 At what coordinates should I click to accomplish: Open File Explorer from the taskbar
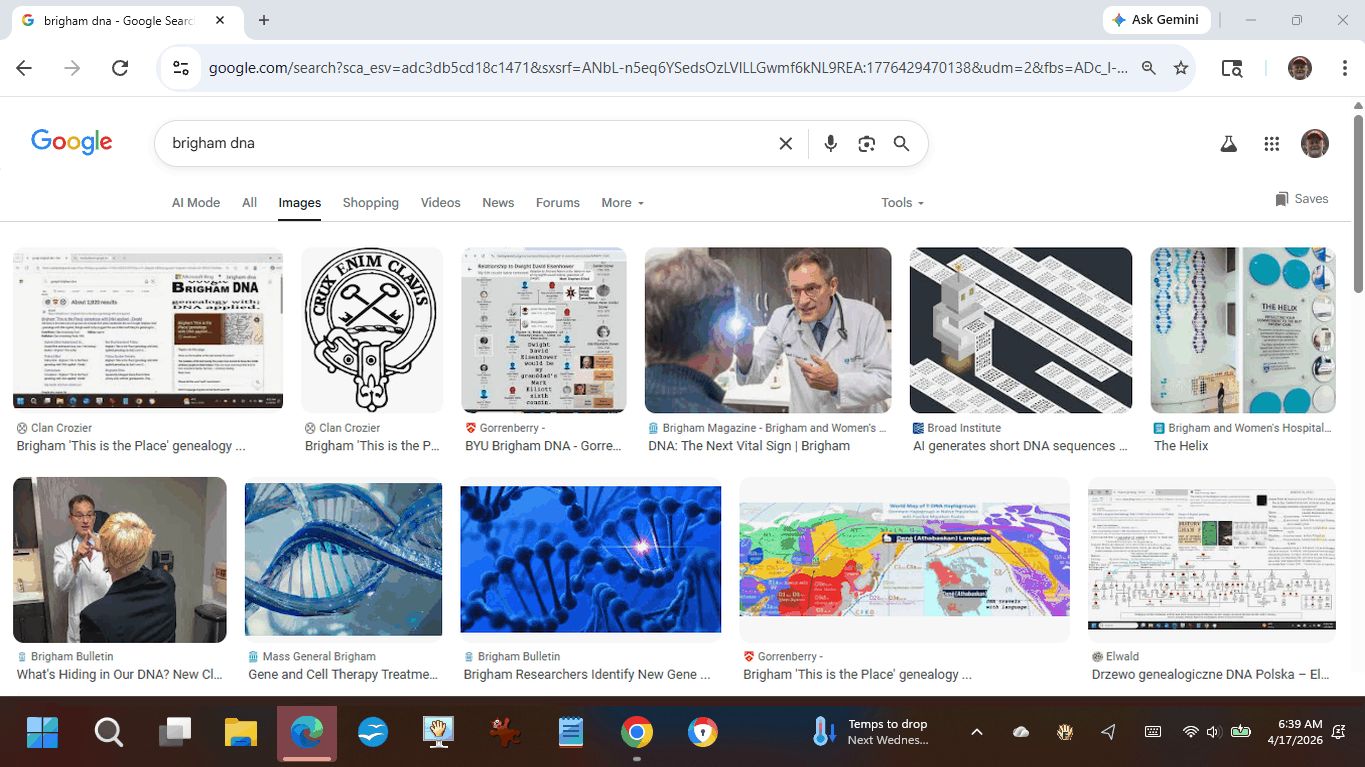(240, 733)
